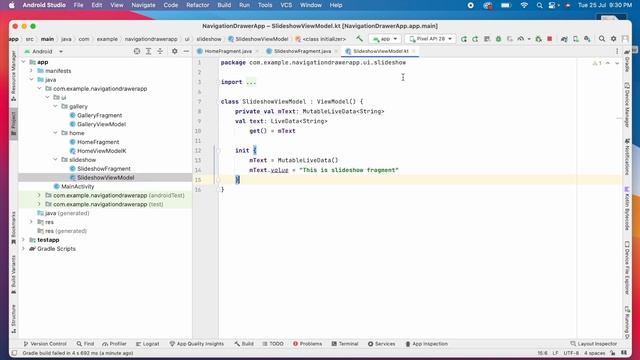Collapse the app module node
640x360 pixels.
(x=24, y=62)
